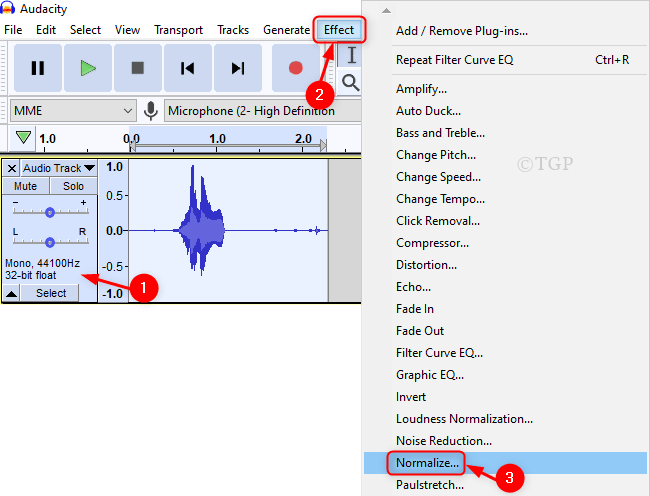Open the MME audio host dropdown
The height and width of the screenshot is (496, 650).
coord(73,111)
